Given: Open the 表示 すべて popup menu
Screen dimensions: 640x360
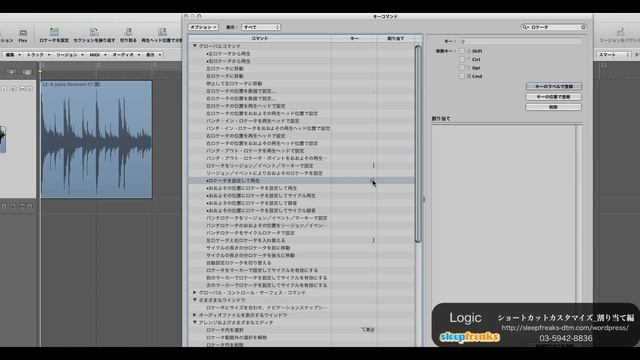Looking at the screenshot, I should [261, 27].
